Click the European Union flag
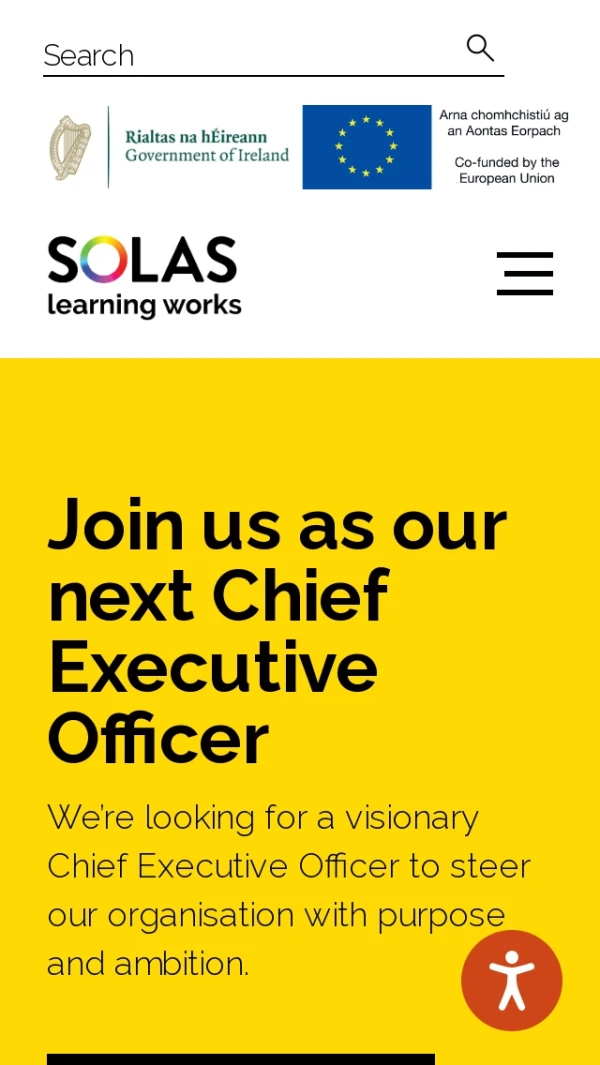This screenshot has width=600, height=1065. 367,147
